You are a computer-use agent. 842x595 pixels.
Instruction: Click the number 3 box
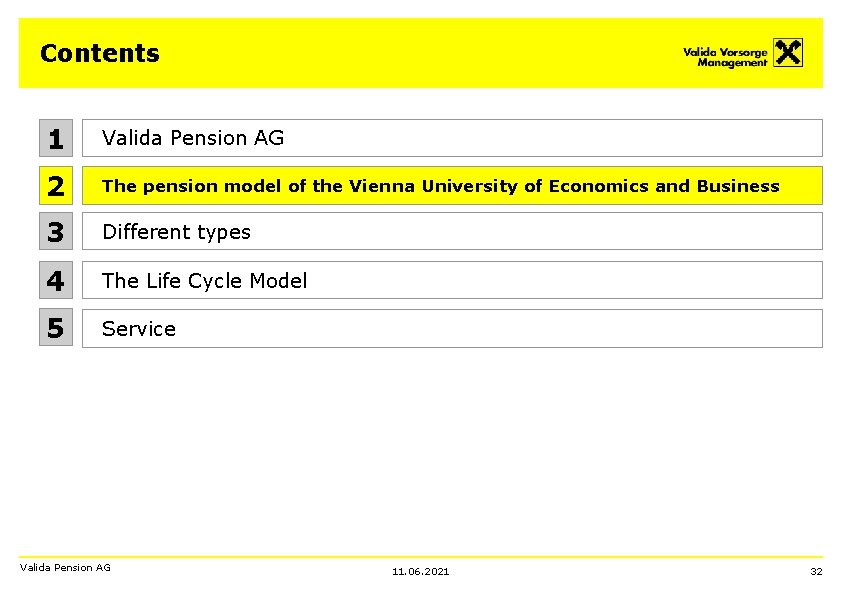[x=56, y=231]
